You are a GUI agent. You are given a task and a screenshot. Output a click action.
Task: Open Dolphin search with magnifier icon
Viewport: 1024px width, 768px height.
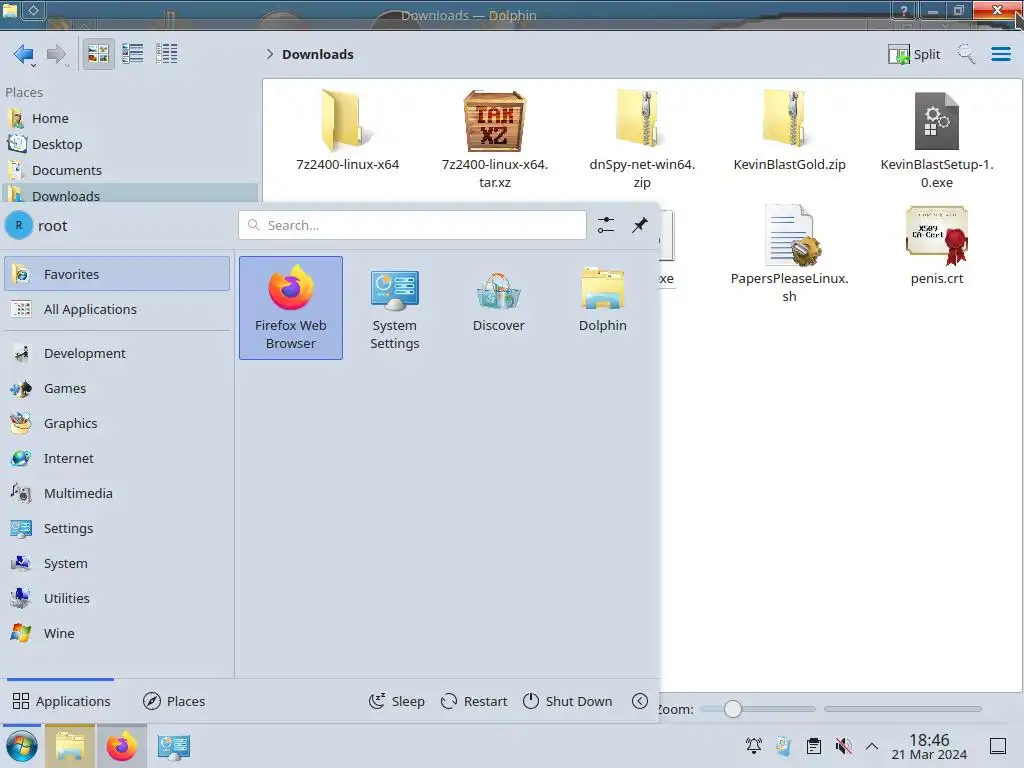[967, 54]
